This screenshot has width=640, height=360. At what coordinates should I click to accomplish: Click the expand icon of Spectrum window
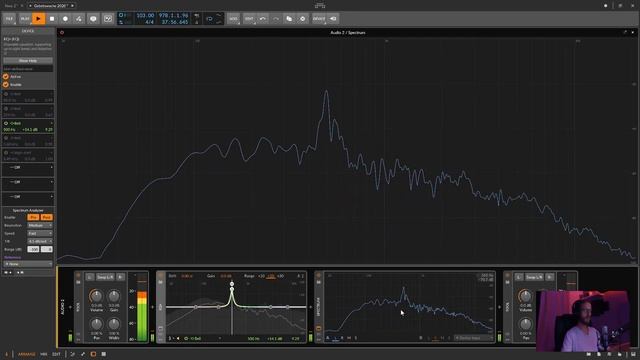pos(625,32)
